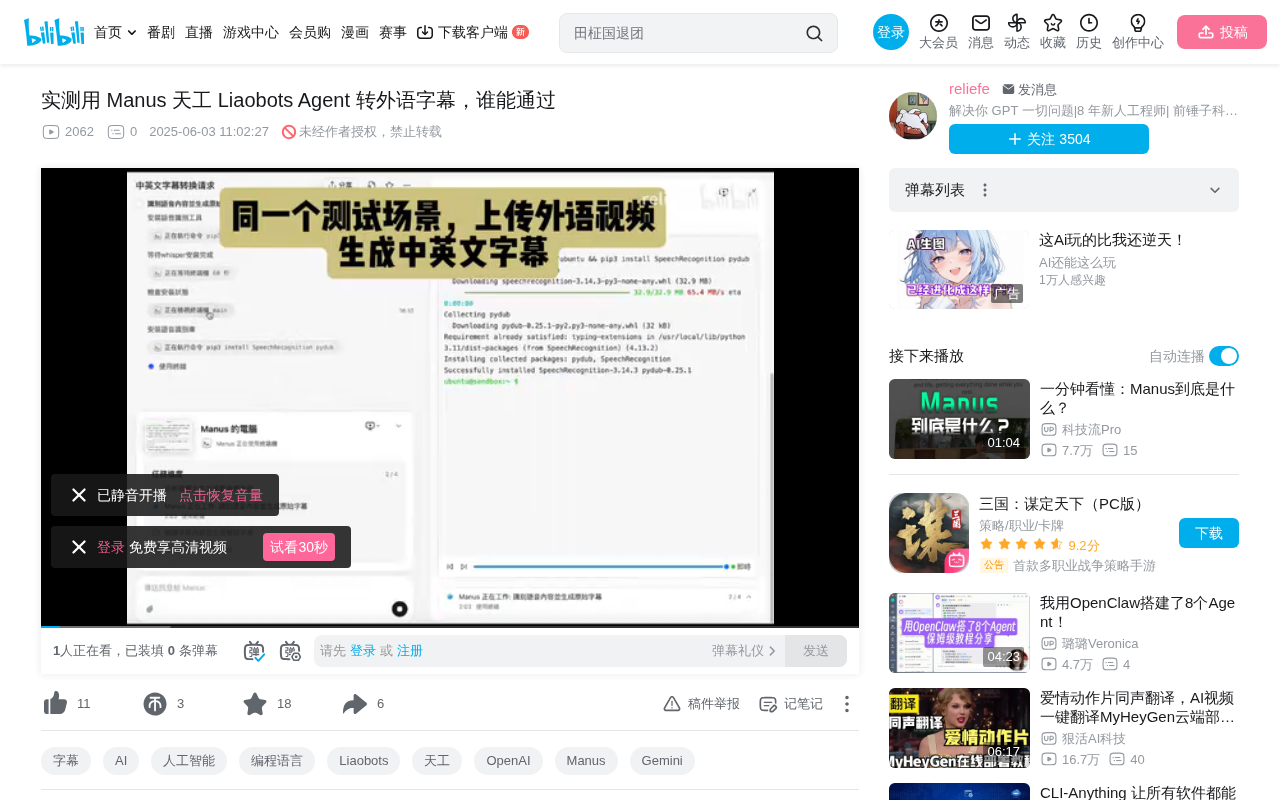Open danmaku settings icon
The width and height of the screenshot is (1280, 800).
pyautogui.click(x=290, y=651)
